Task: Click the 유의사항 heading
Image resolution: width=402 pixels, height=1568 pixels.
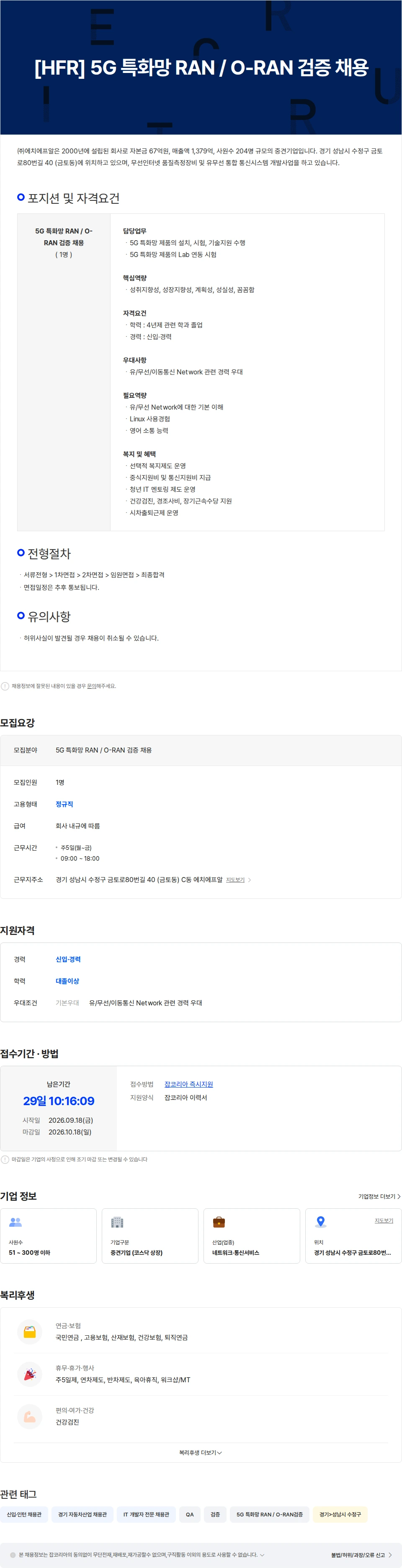Action: [49, 617]
